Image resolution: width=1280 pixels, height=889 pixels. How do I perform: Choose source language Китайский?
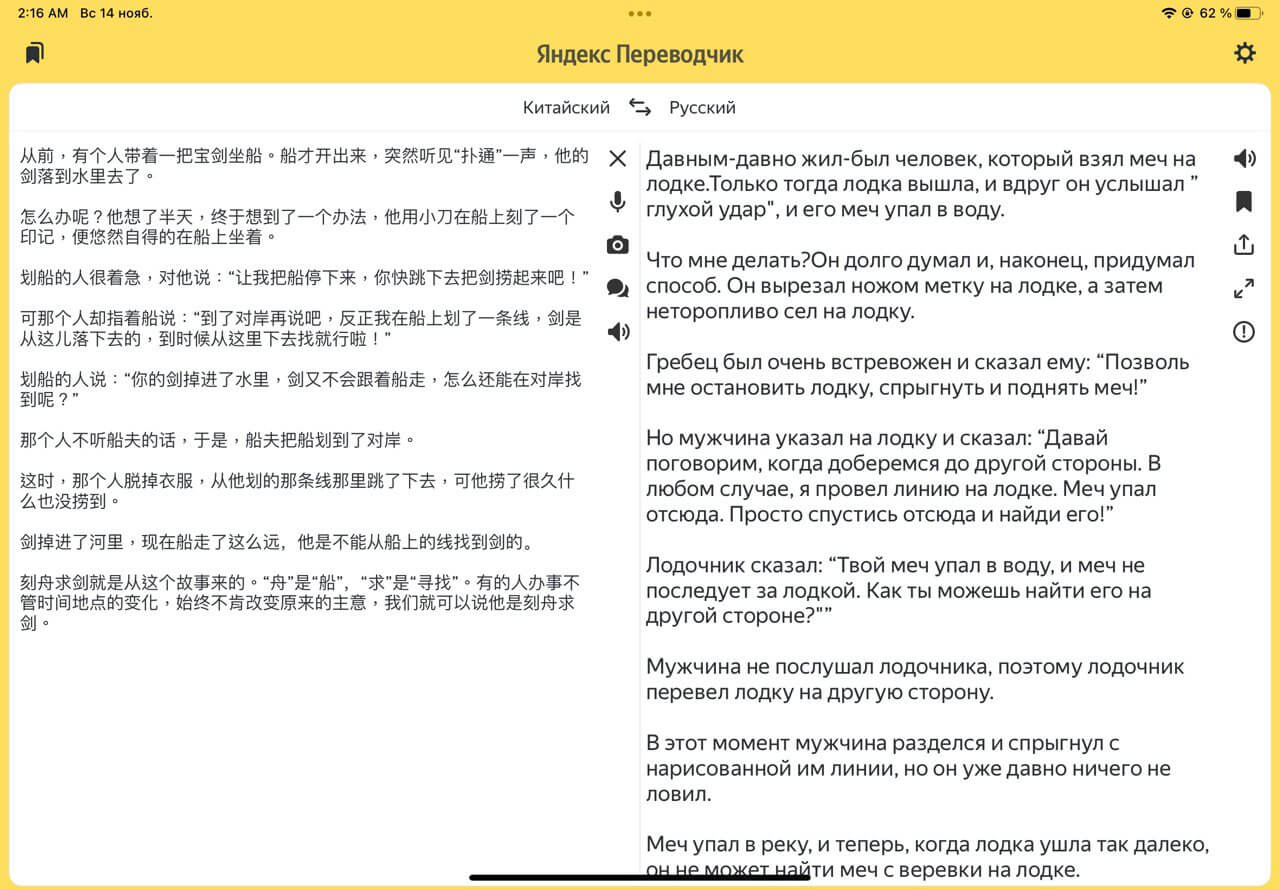(566, 107)
